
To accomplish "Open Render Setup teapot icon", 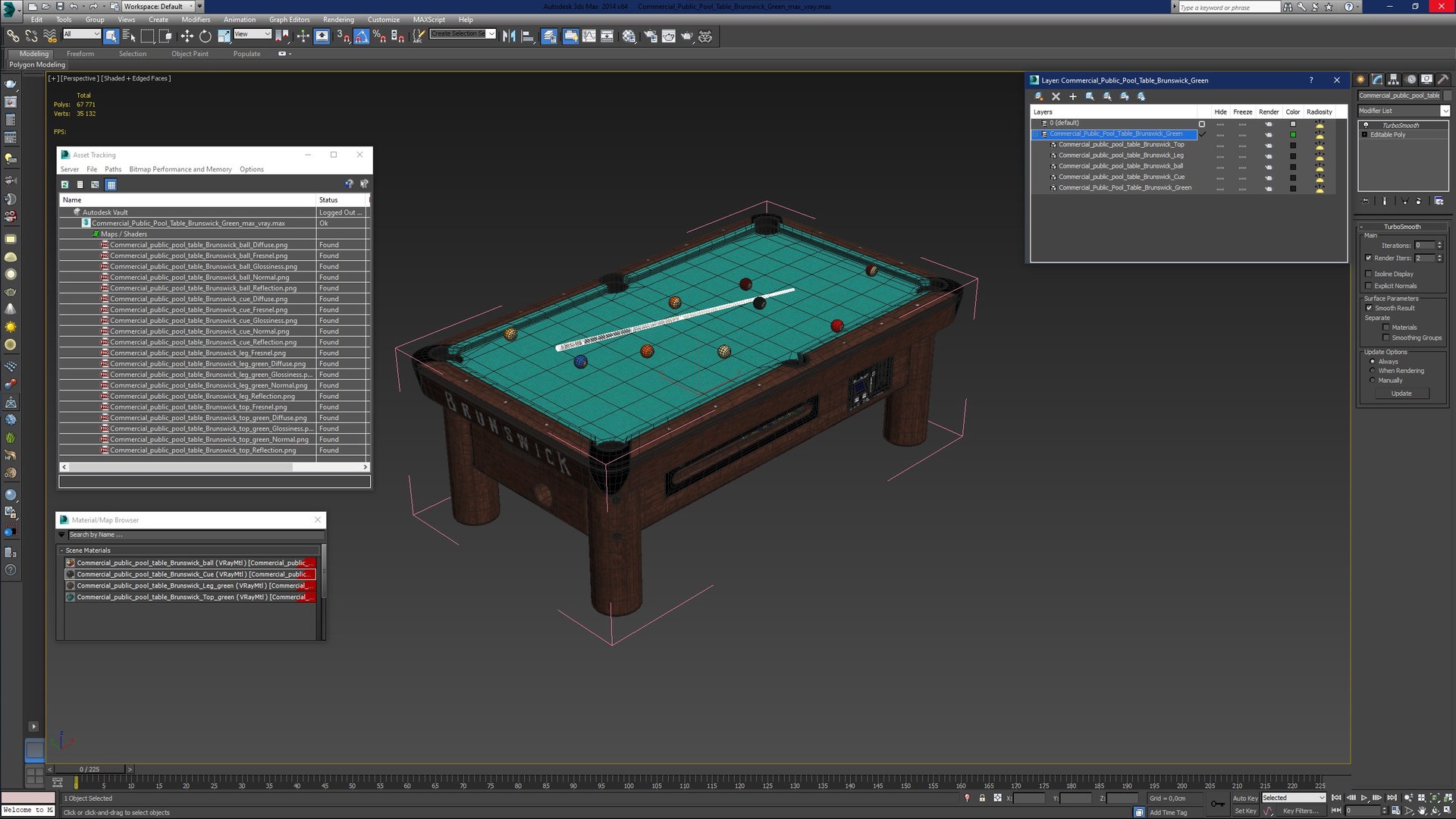I will coord(650,36).
